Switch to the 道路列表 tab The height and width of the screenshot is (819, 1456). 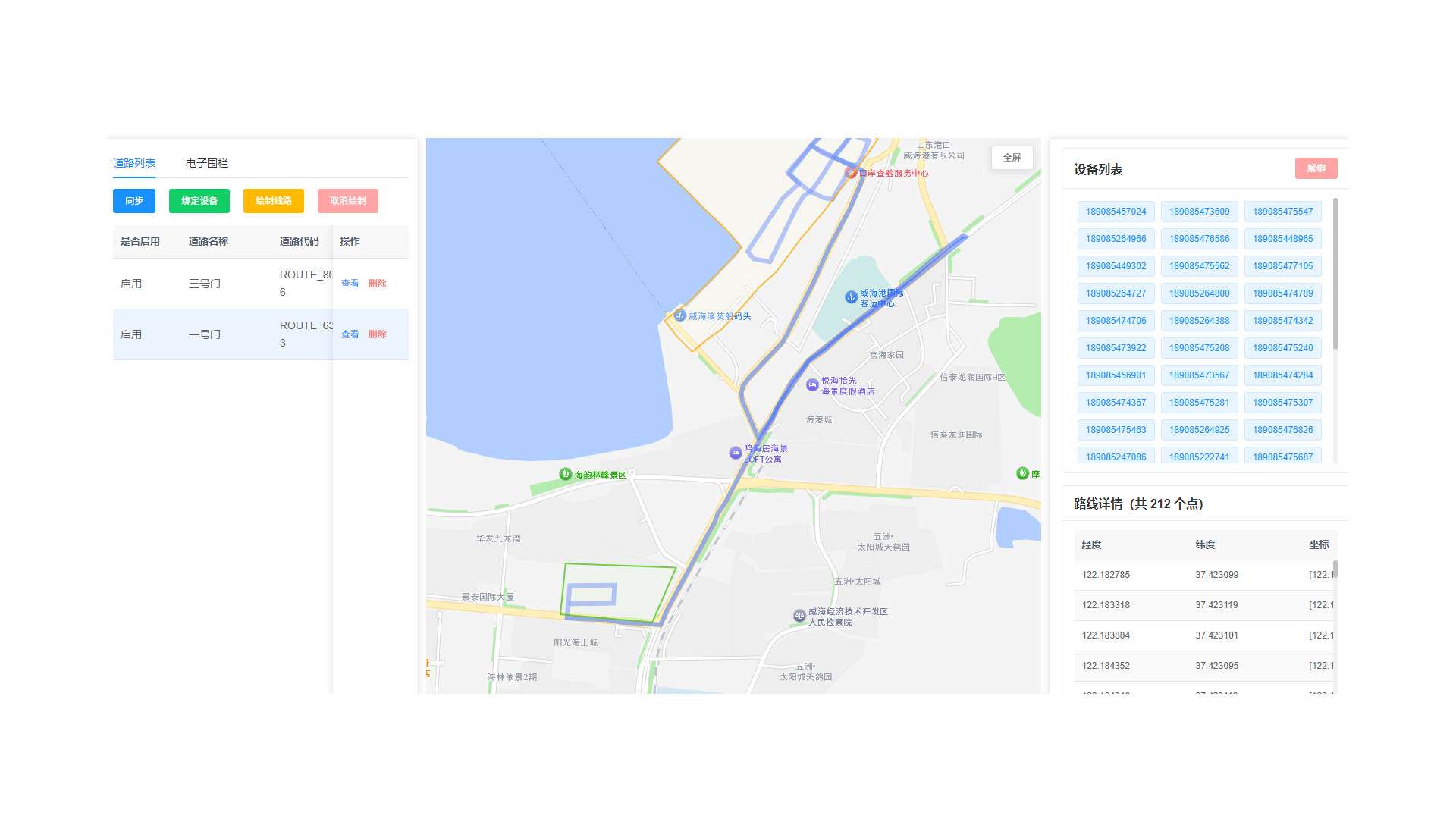click(134, 163)
